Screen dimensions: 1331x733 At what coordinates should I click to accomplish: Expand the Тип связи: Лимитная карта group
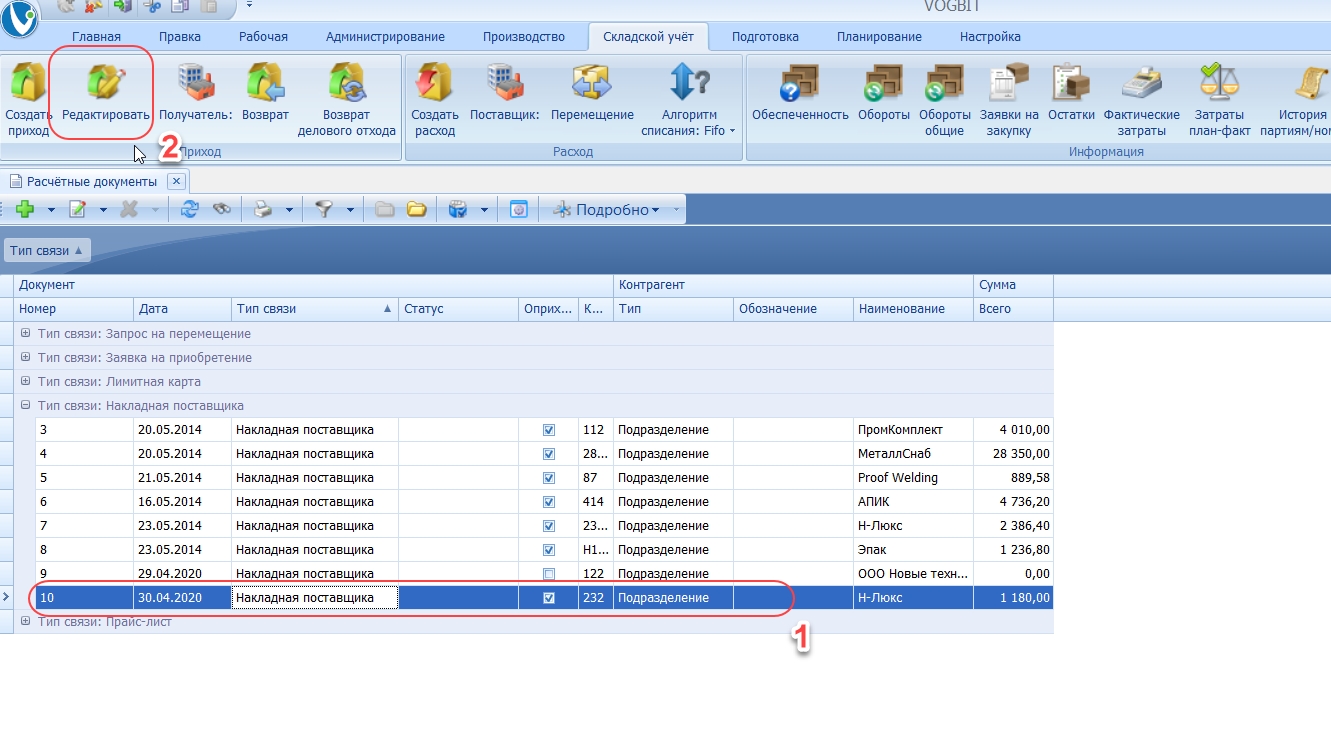[26, 382]
